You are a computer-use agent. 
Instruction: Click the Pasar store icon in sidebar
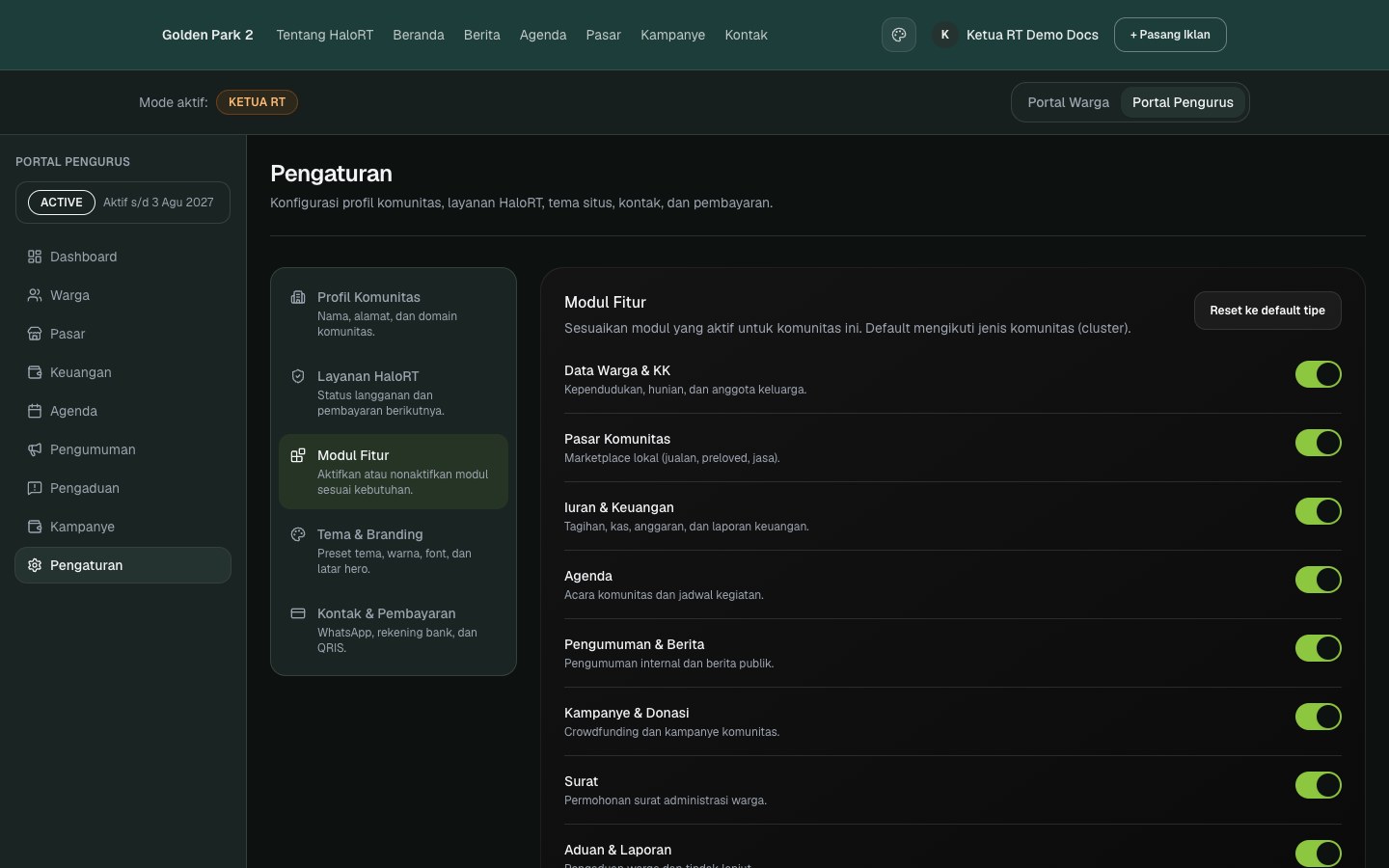coord(35,334)
